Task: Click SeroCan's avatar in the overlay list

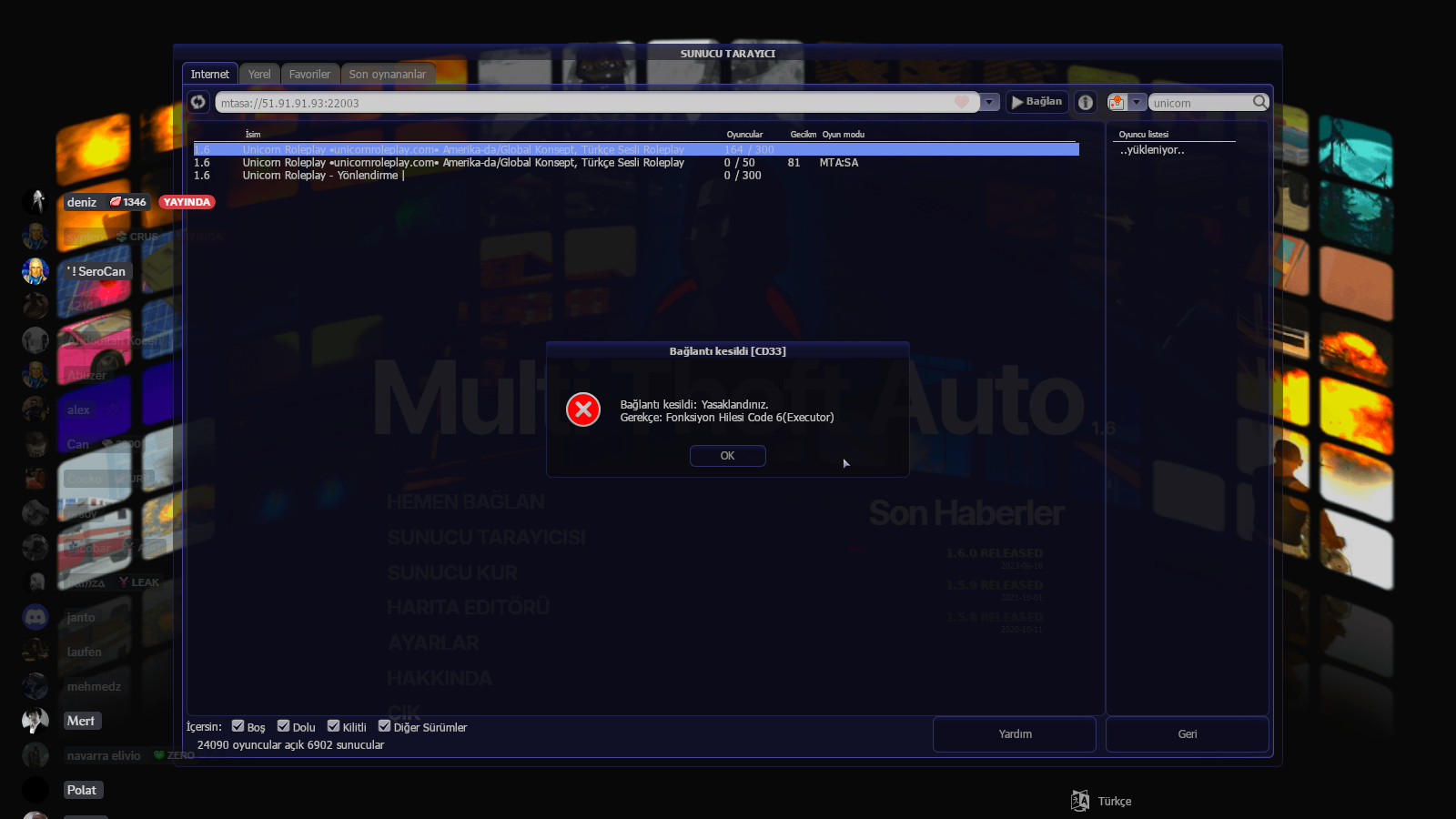Action: (35, 271)
